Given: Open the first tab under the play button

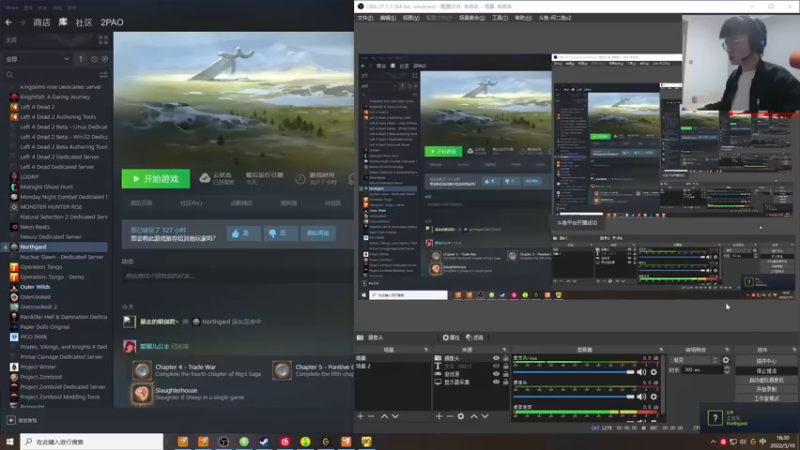Looking at the screenshot, I should (x=141, y=203).
